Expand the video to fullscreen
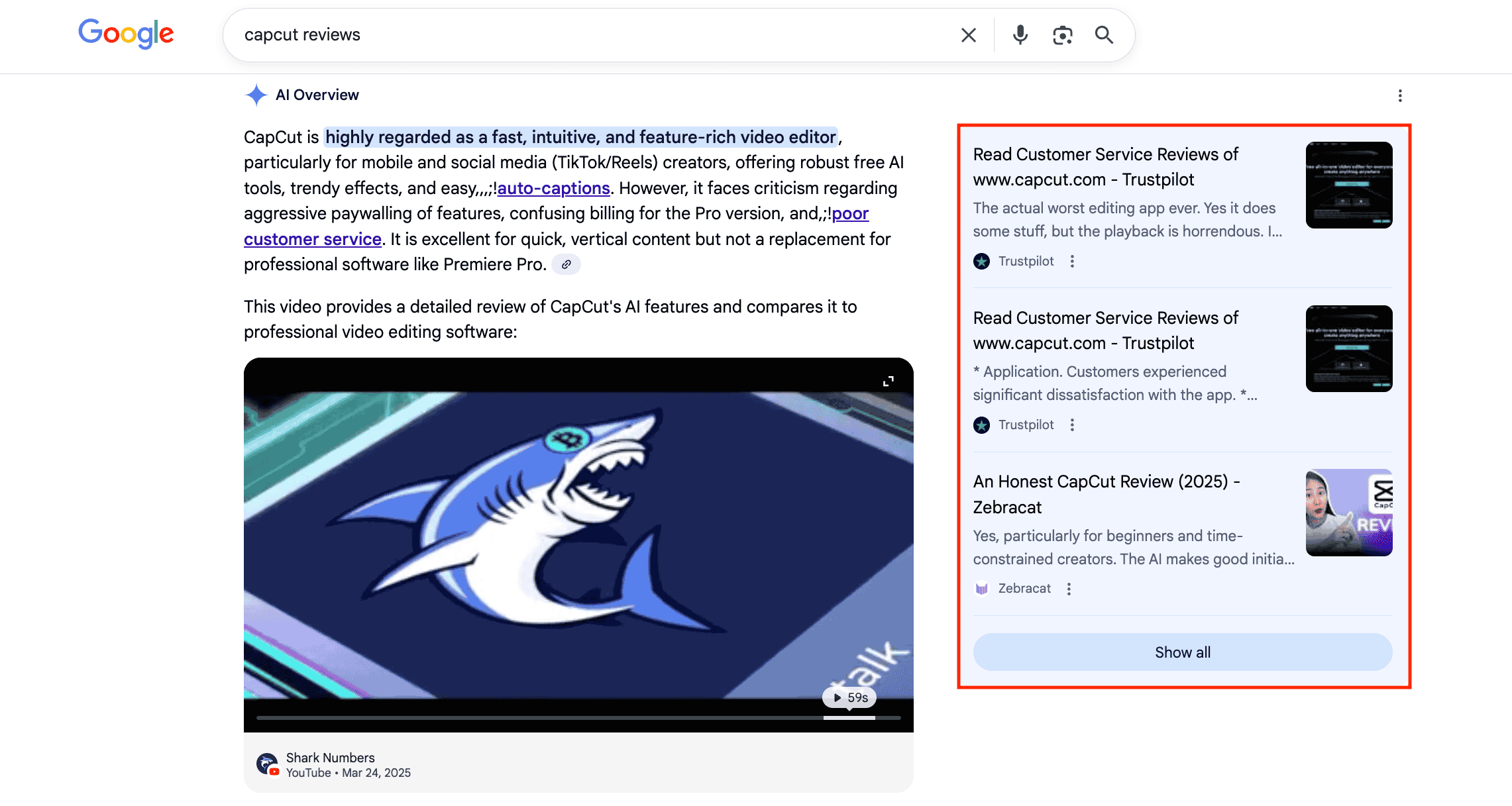This screenshot has height=806, width=1512. pos(889,380)
